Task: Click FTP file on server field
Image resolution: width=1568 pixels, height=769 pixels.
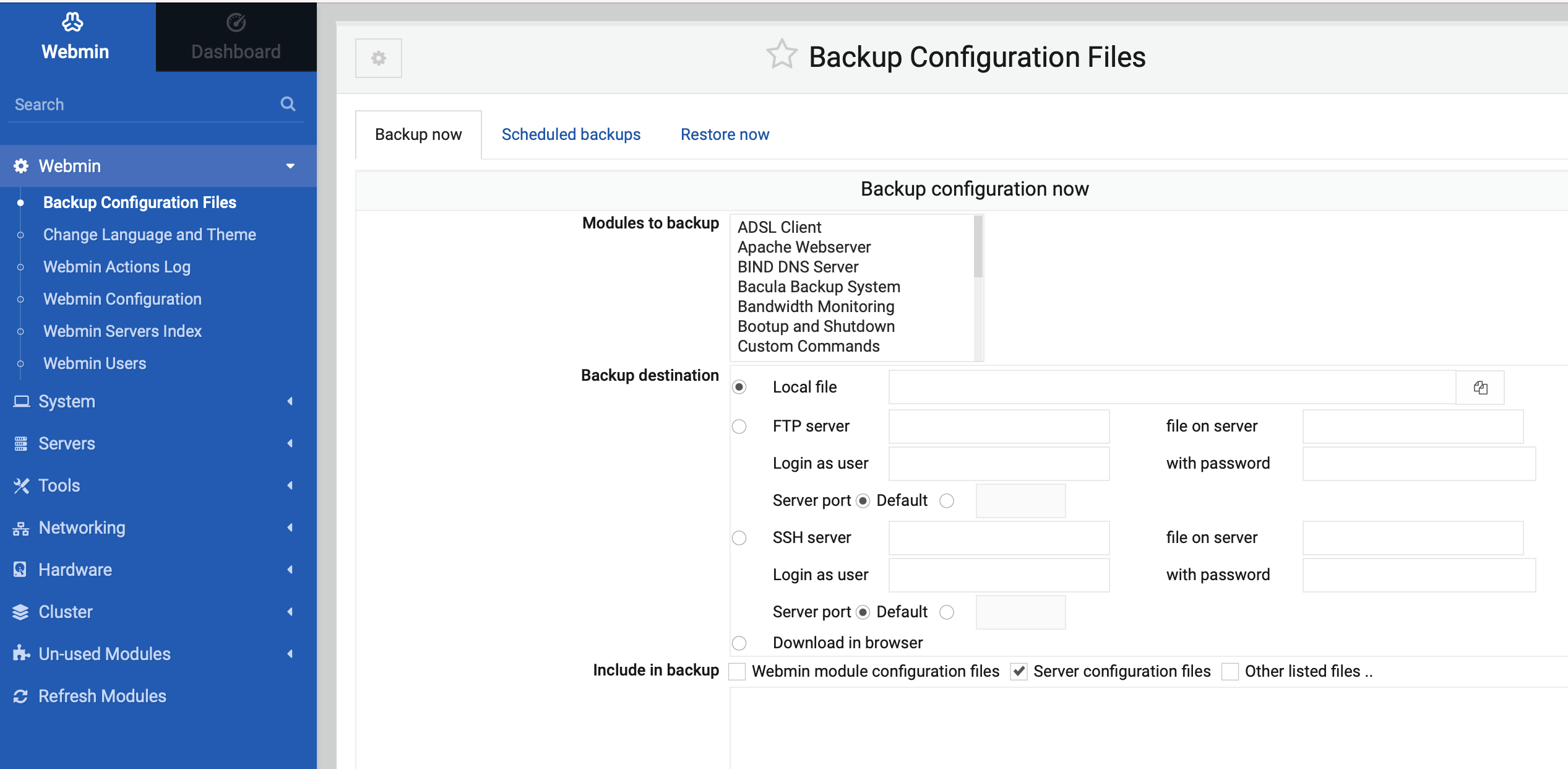Action: 1413,427
